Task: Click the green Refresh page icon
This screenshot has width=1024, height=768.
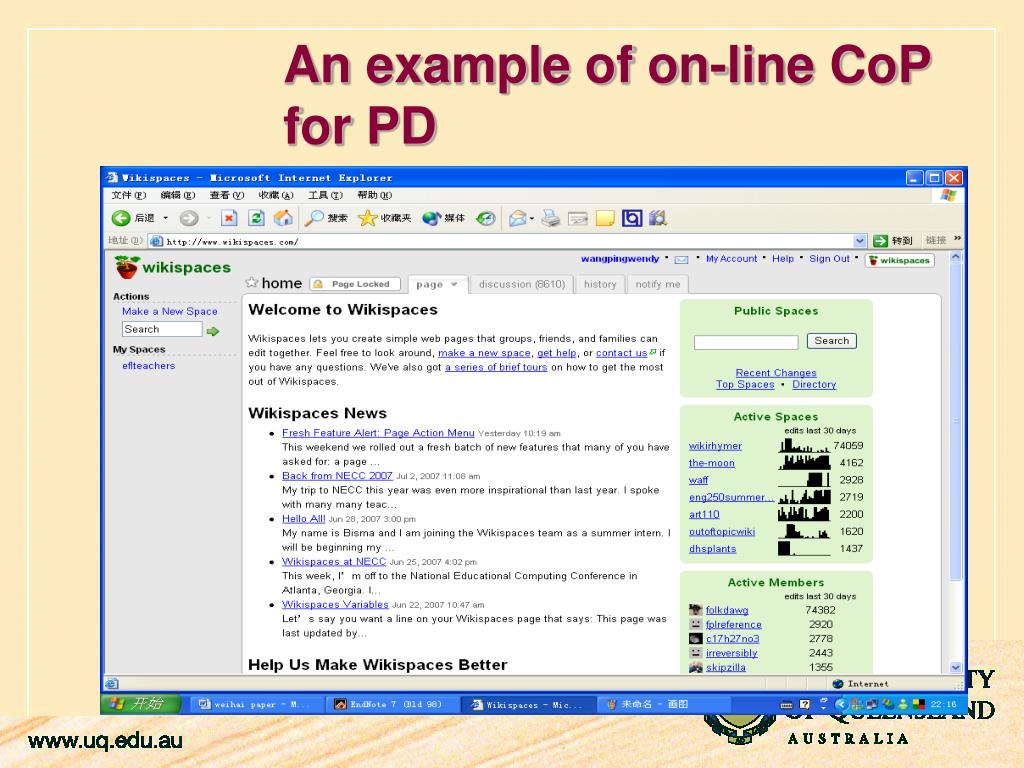Action: tap(256, 218)
